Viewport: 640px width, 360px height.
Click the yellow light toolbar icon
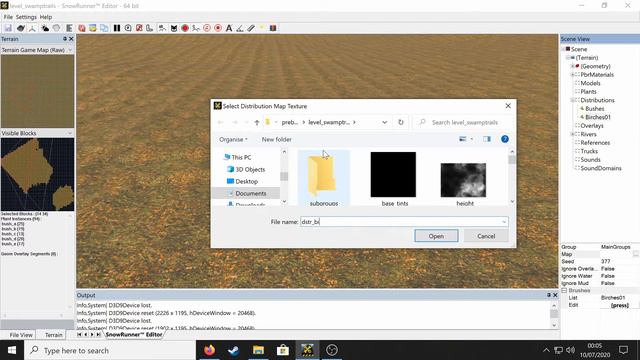(x=262, y=28)
